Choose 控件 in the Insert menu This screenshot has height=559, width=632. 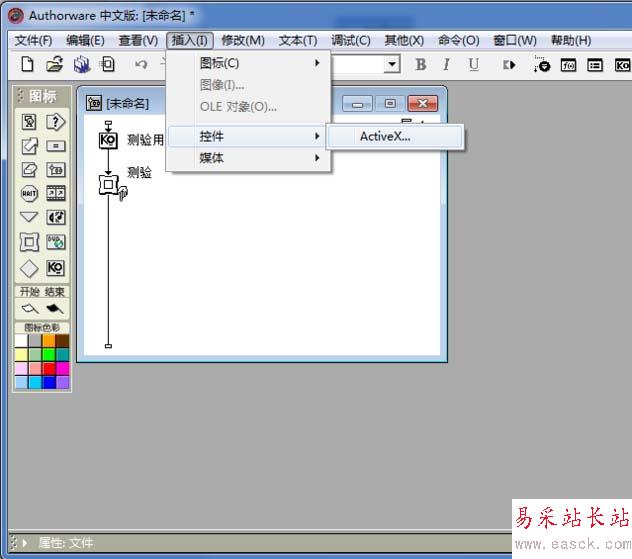(247, 136)
